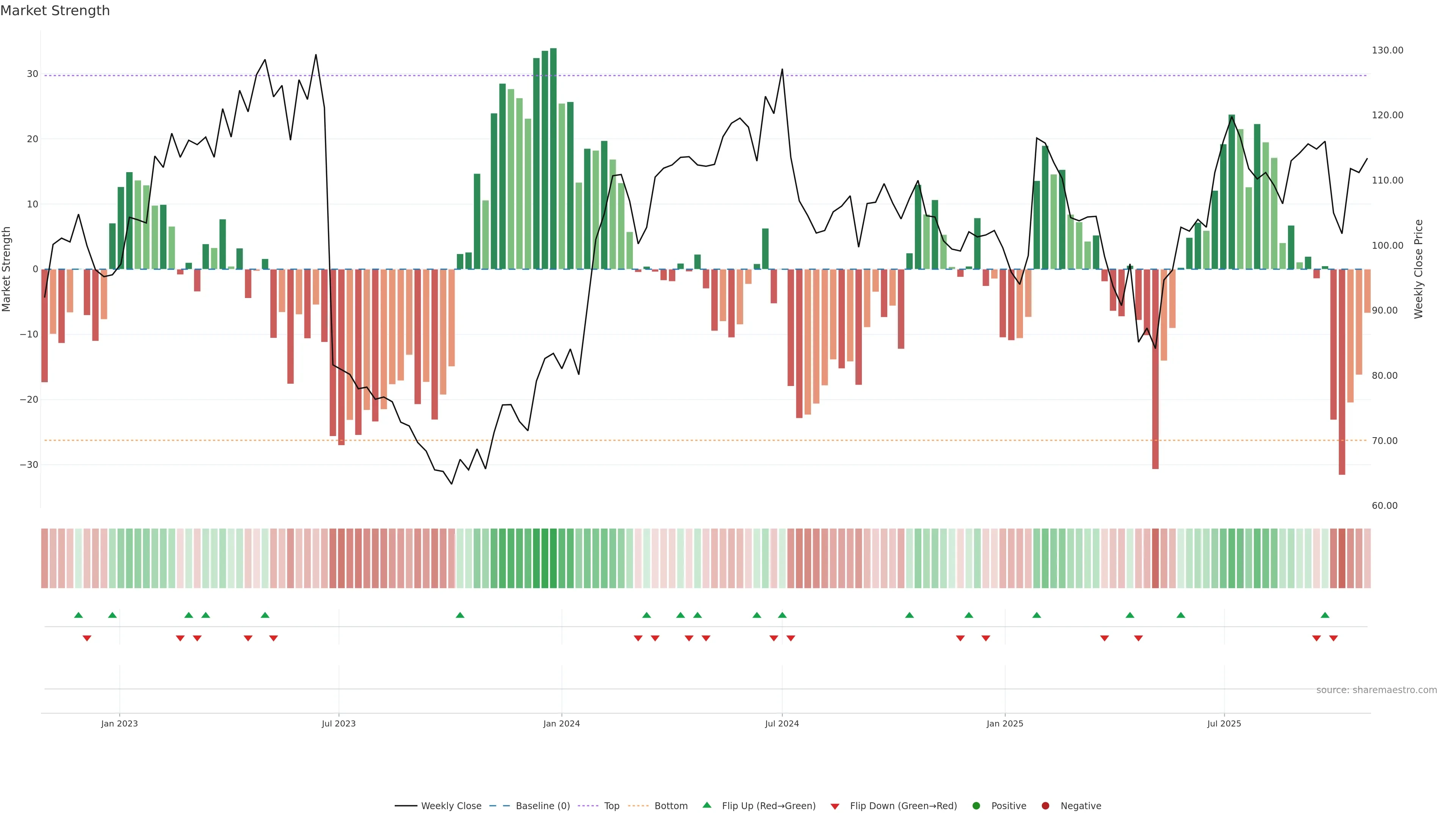Click the first green flip-up marker on the timeline

78,615
